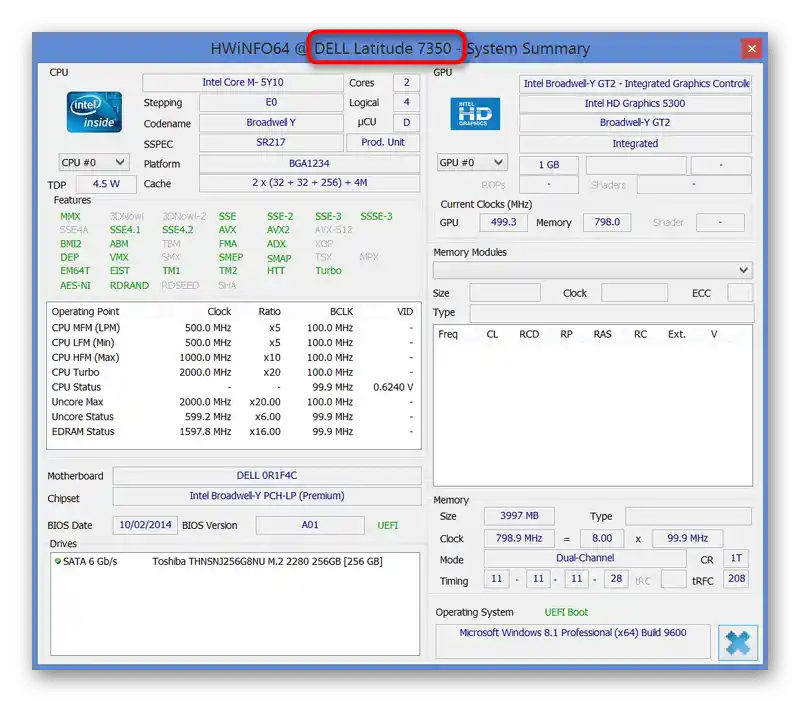Image resolution: width=800 pixels, height=702 pixels.
Task: Click the Uncore Max row
Action: (x=233, y=402)
